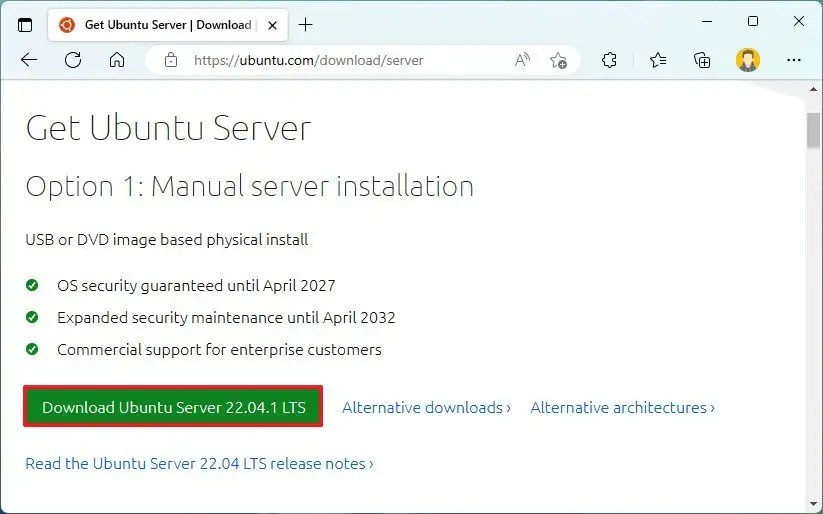Go back to the previous page

click(x=29, y=60)
